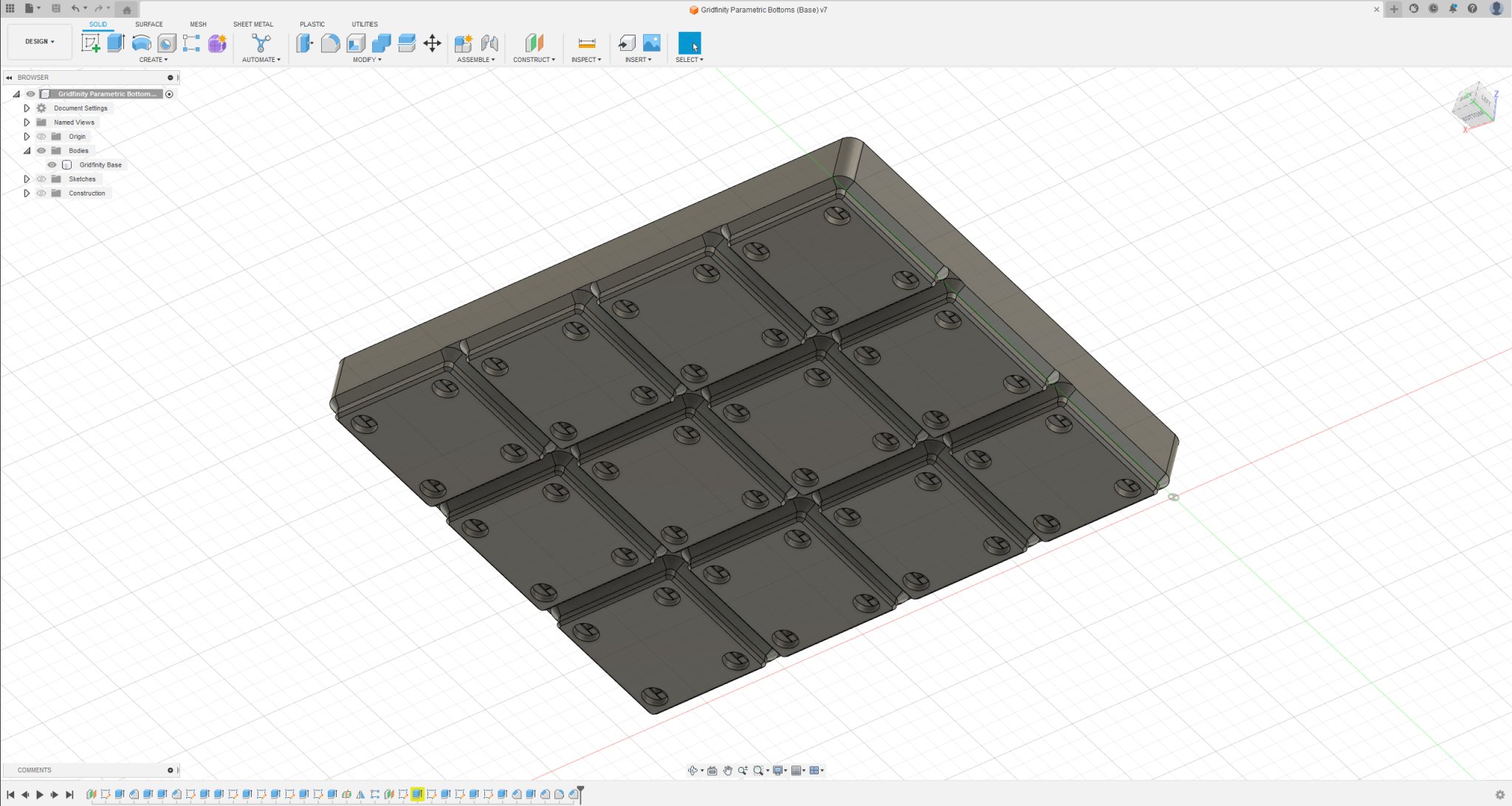Toggle Origin folder visibility
The image size is (1512, 806).
(42, 137)
